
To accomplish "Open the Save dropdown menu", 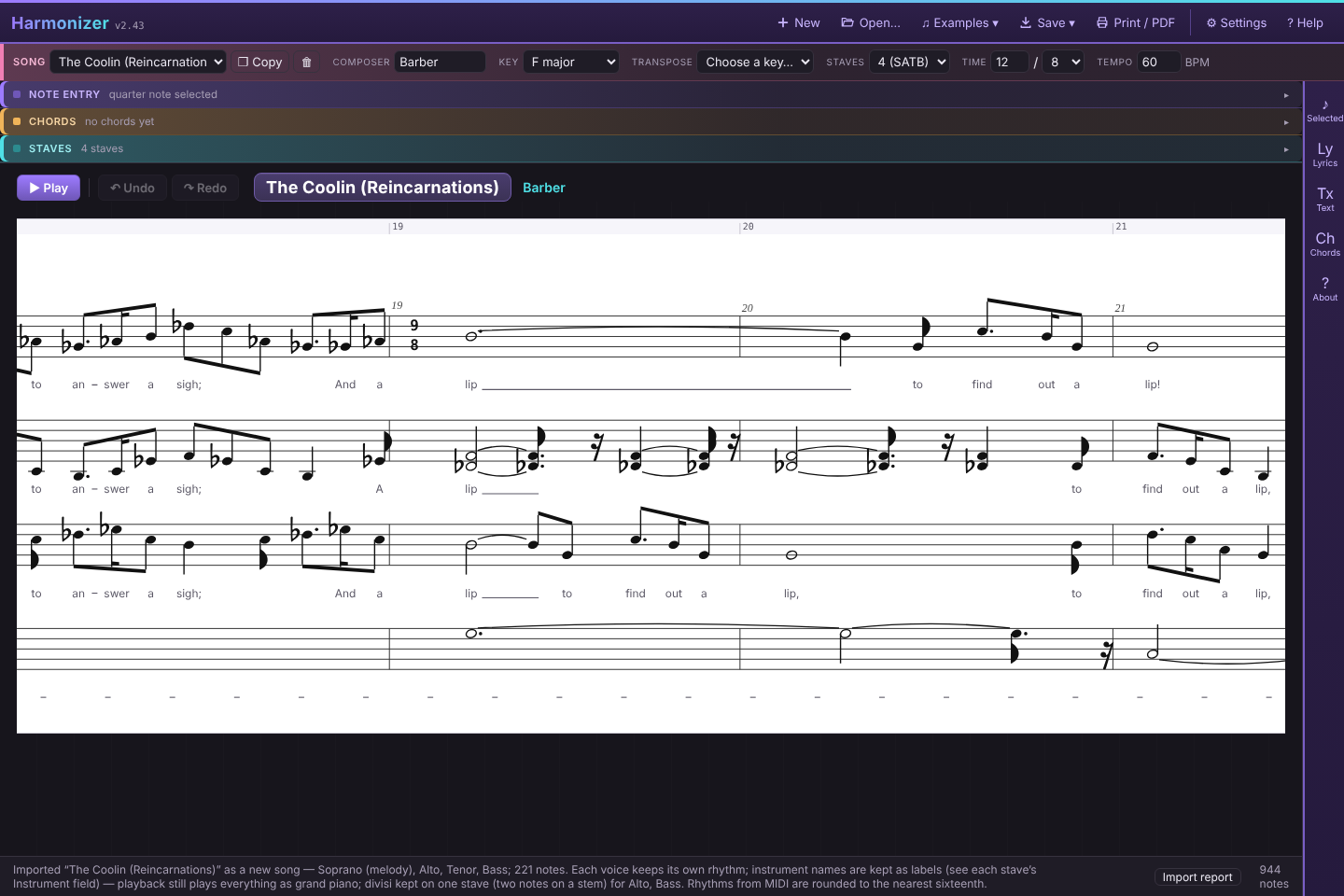I will coord(1047,22).
